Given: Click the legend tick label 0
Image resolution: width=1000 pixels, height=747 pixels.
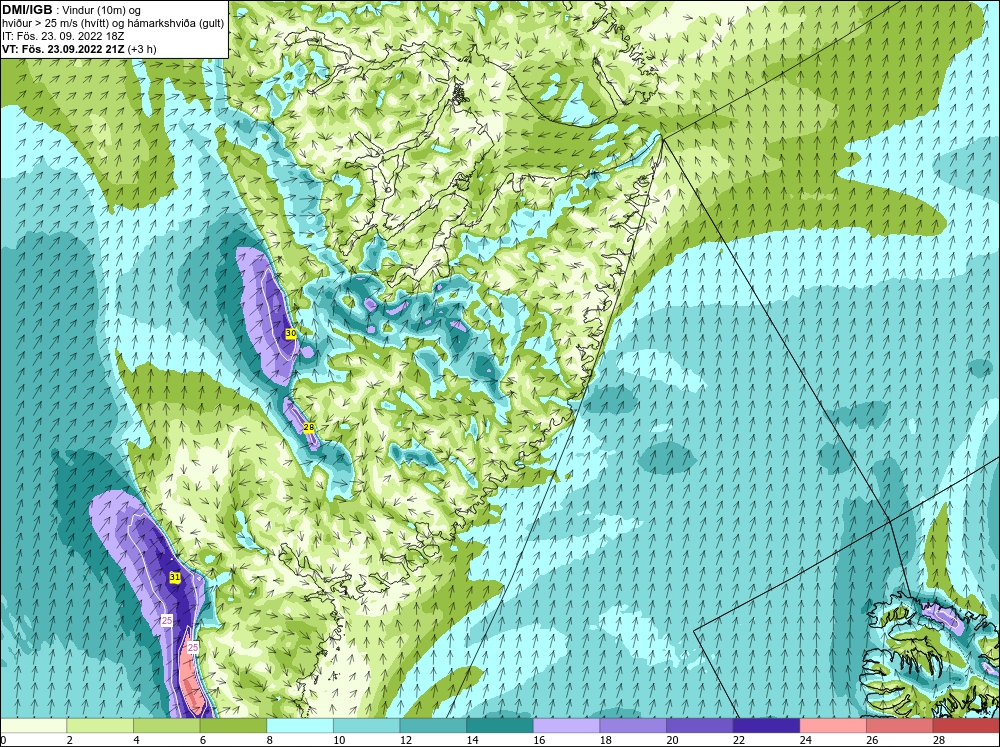Looking at the screenshot, I should tap(3, 740).
